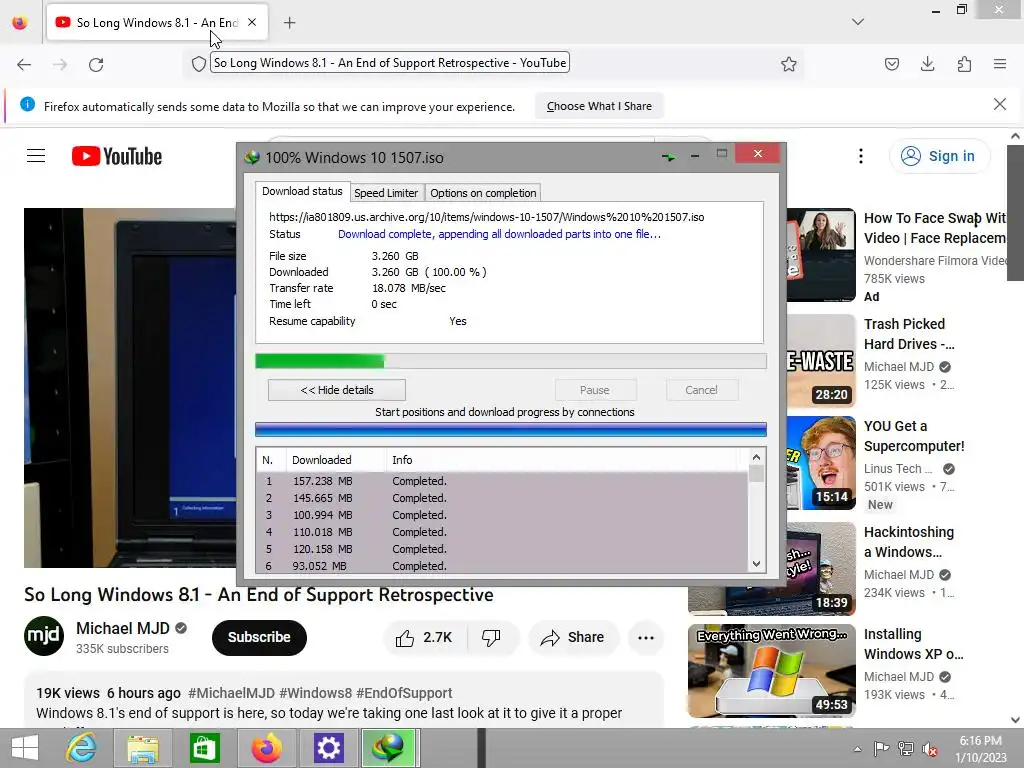Screen dimensions: 1024x768
Task: Open the Firefox application menu
Action: point(1000,64)
